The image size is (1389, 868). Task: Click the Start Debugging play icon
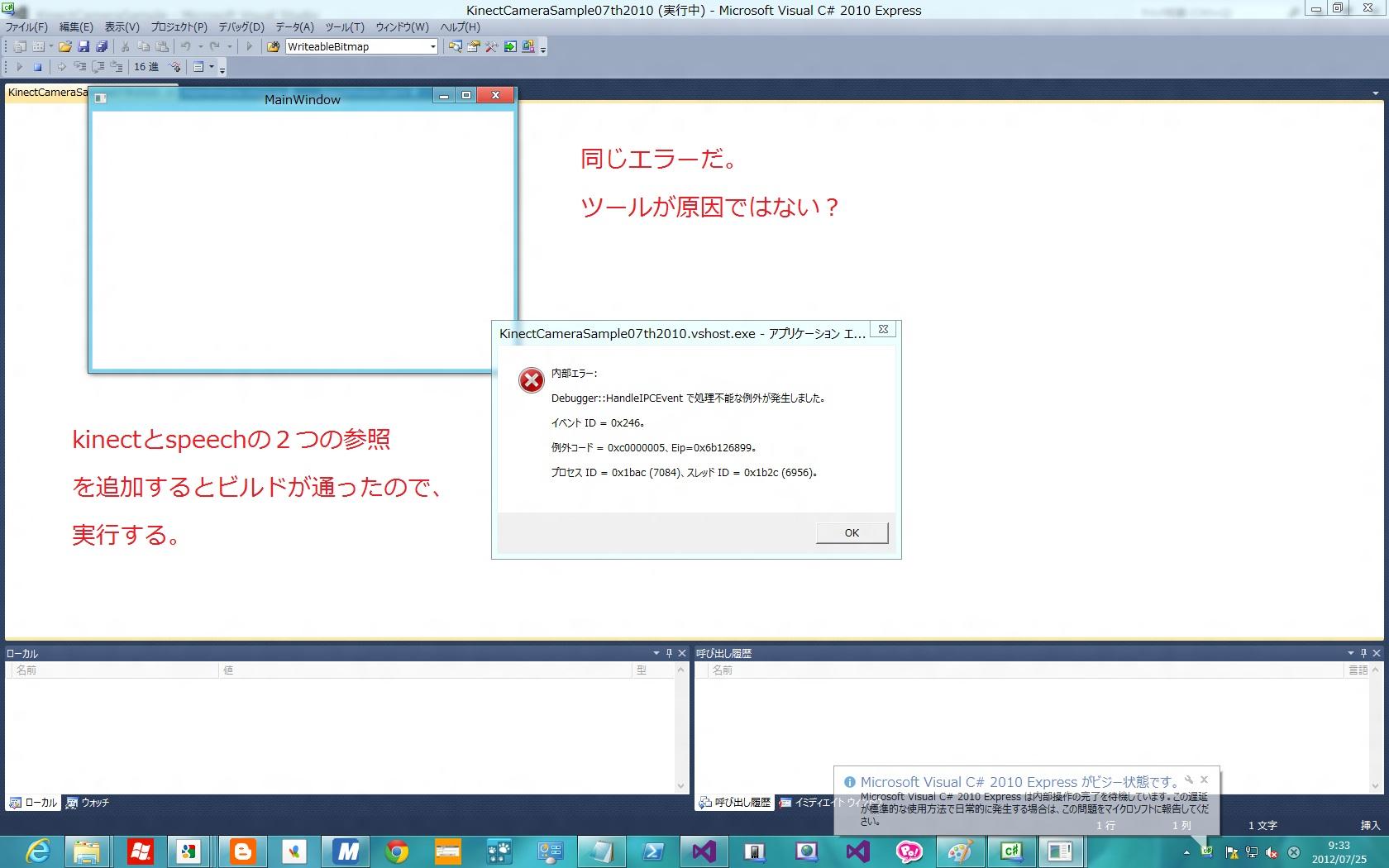pyautogui.click(x=249, y=46)
